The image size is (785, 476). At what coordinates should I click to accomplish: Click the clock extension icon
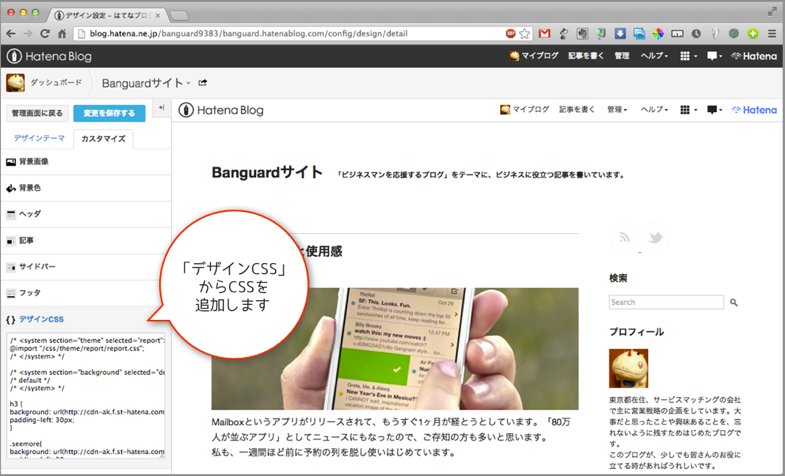pos(696,34)
